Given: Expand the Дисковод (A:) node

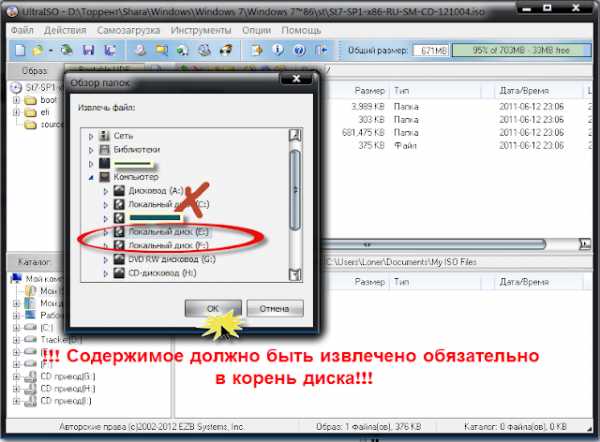Looking at the screenshot, I should coord(106,191).
